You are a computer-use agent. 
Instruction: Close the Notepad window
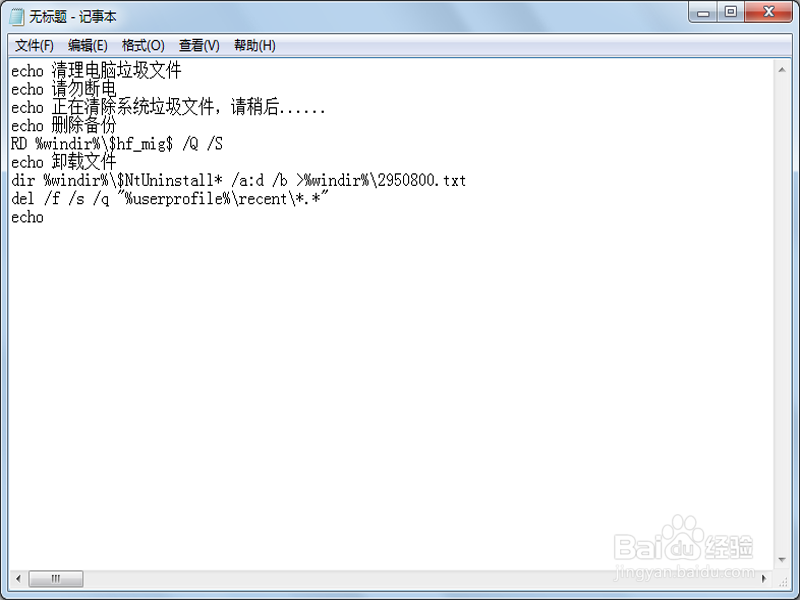click(x=768, y=12)
